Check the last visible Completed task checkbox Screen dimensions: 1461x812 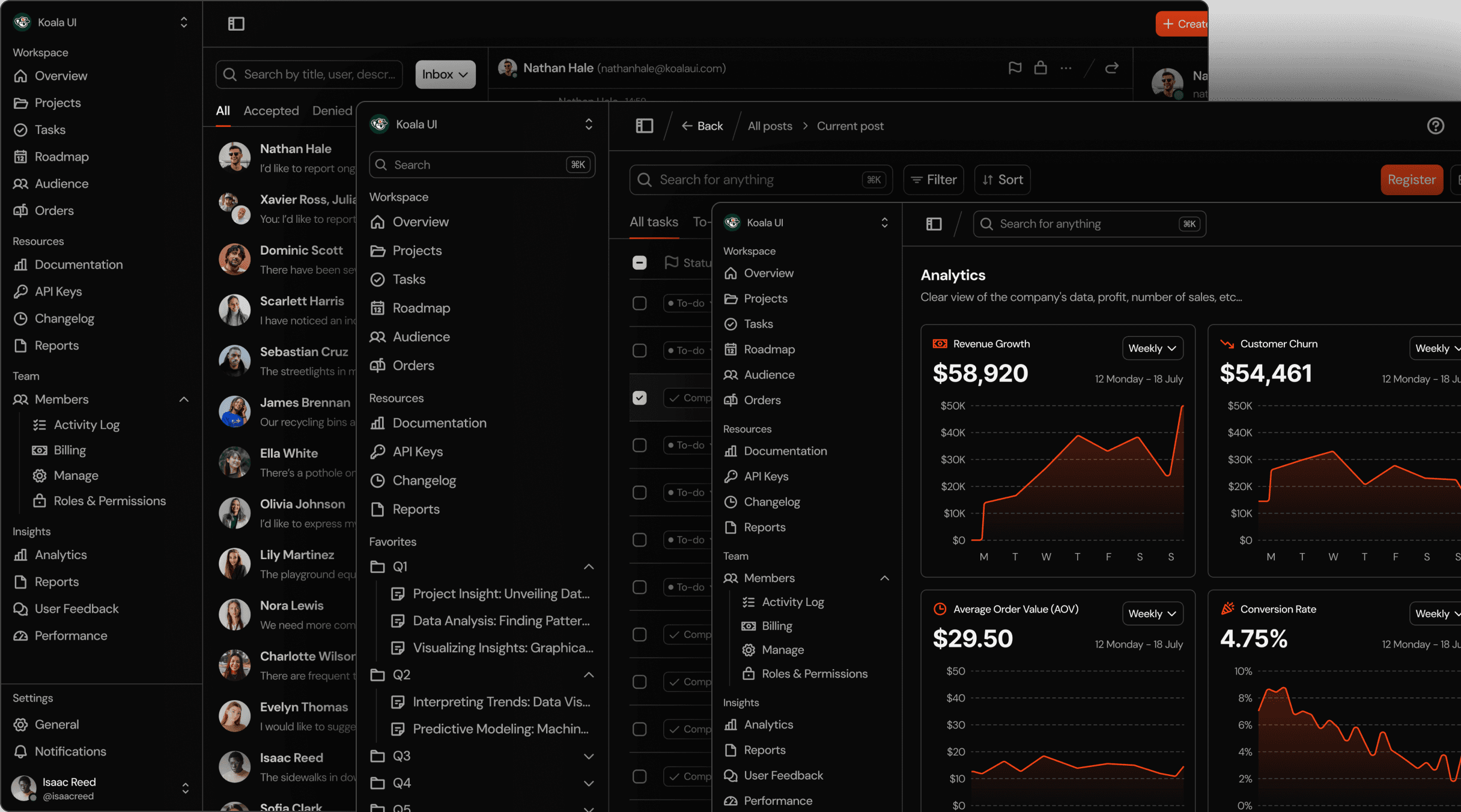point(639,777)
